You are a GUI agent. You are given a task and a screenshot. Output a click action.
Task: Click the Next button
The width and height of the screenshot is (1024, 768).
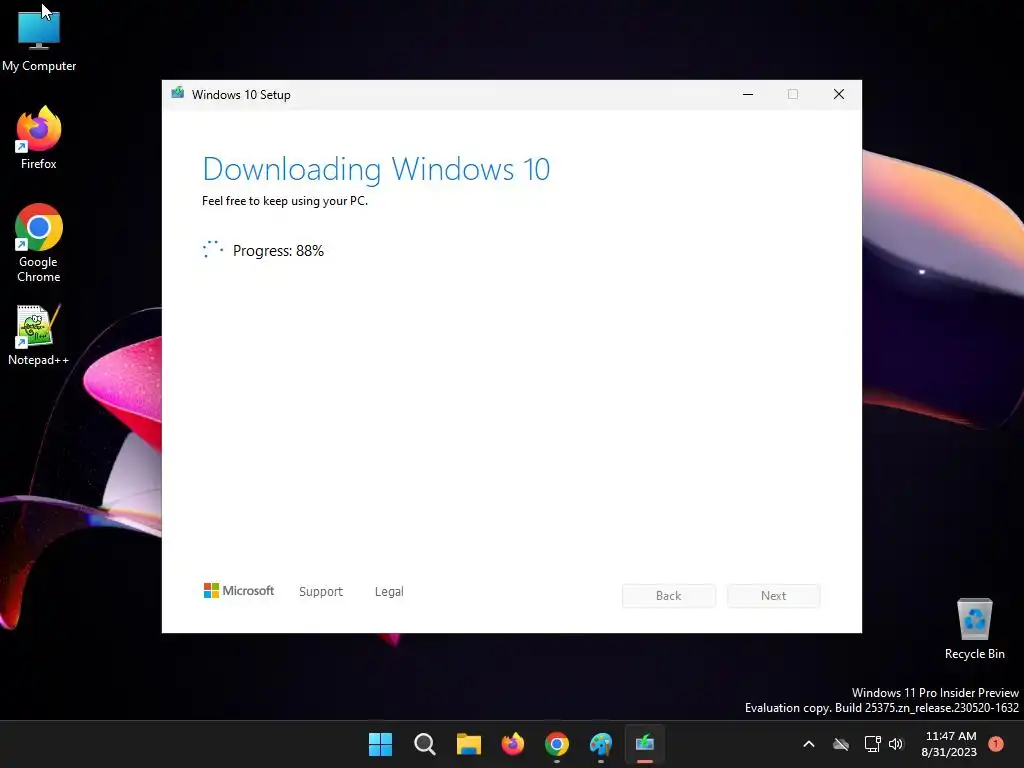(x=773, y=596)
